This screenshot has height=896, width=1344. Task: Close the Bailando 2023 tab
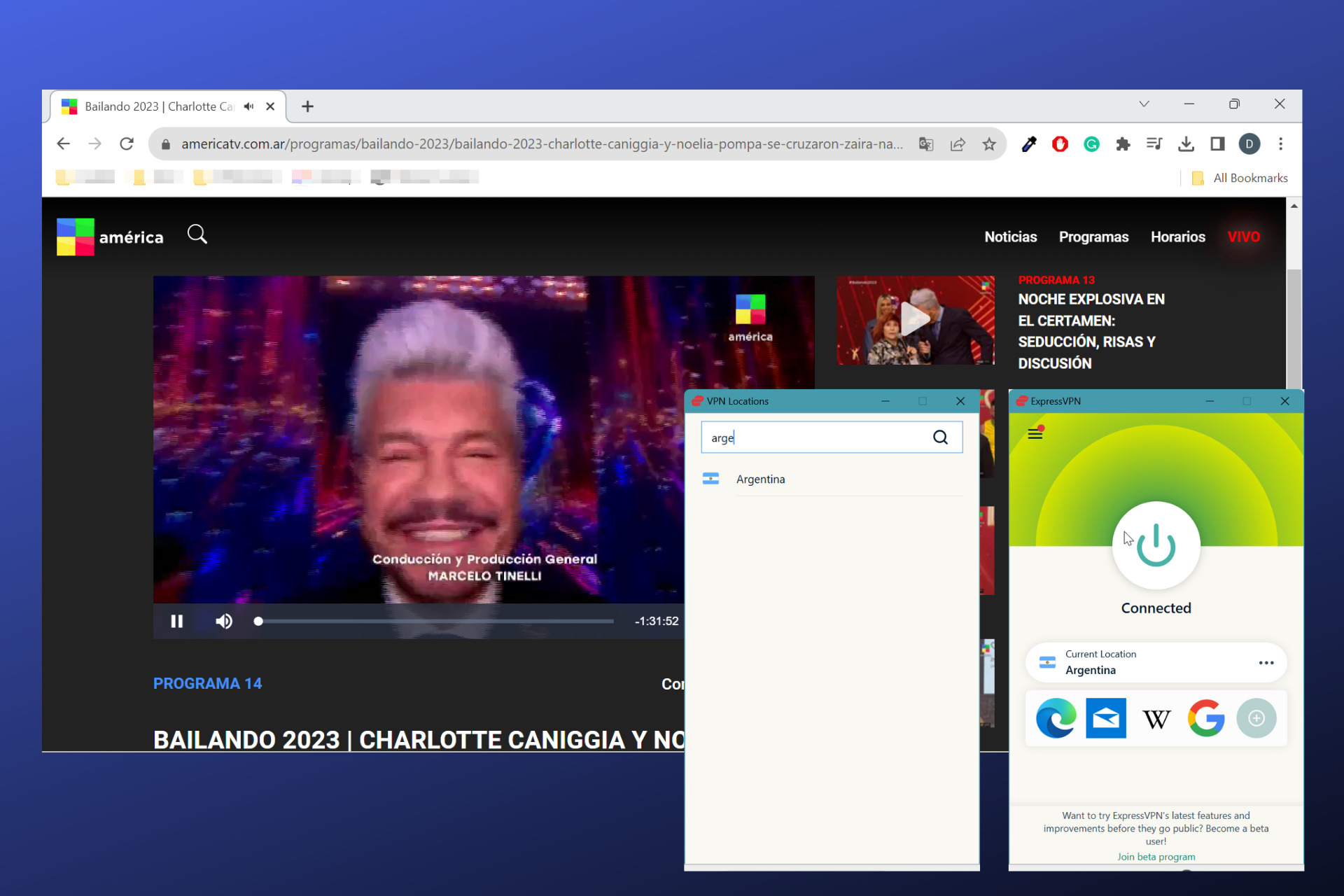pyautogui.click(x=270, y=106)
